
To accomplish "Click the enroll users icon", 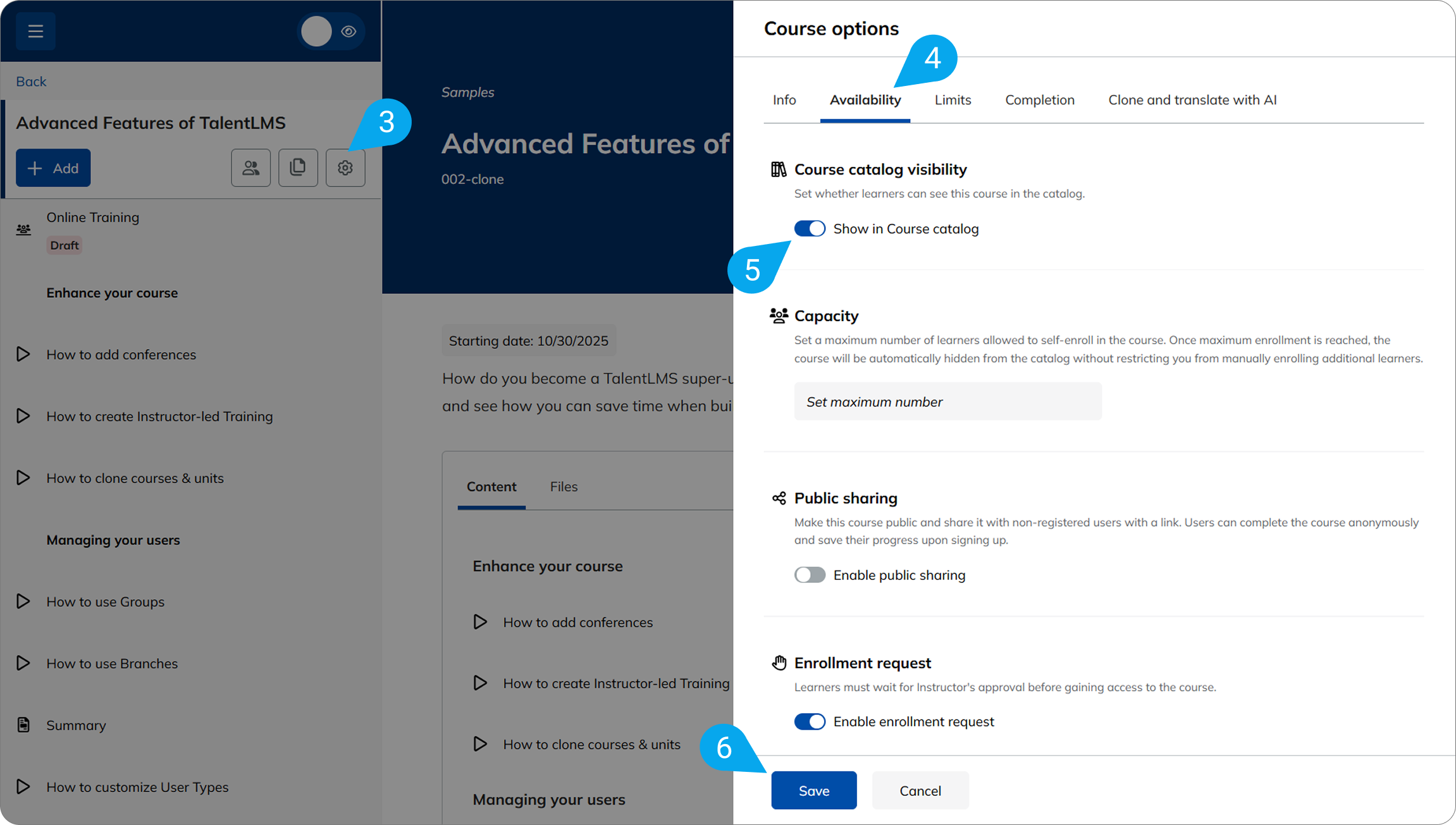I will coord(250,168).
